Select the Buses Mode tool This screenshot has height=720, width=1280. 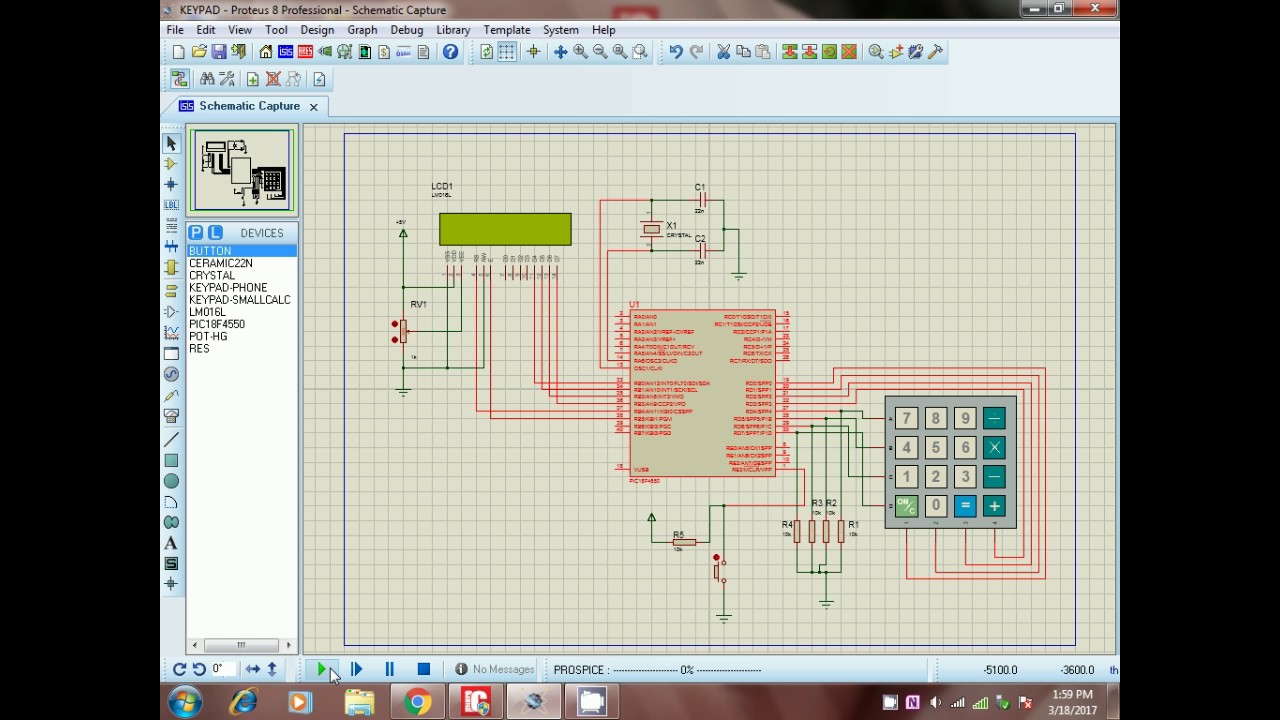click(x=171, y=247)
